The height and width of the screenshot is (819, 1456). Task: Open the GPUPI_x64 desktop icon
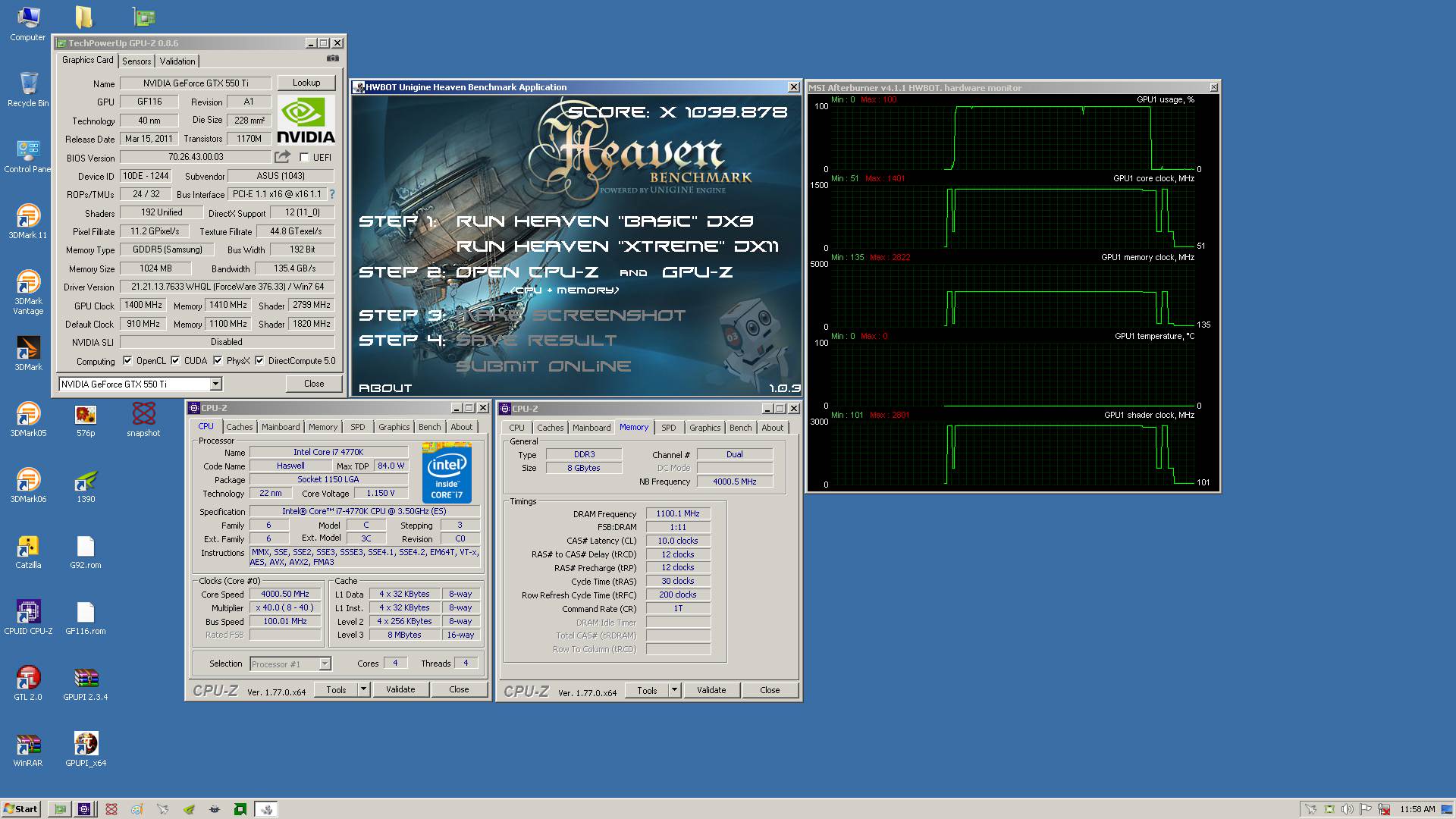(86, 749)
